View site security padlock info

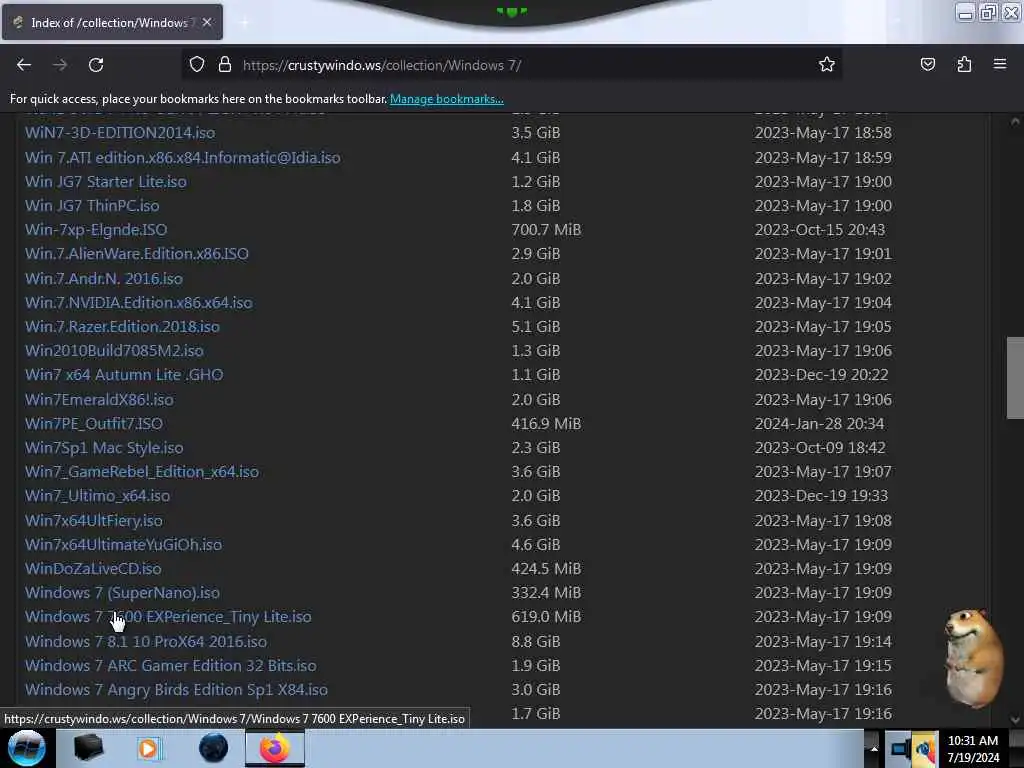(225, 65)
